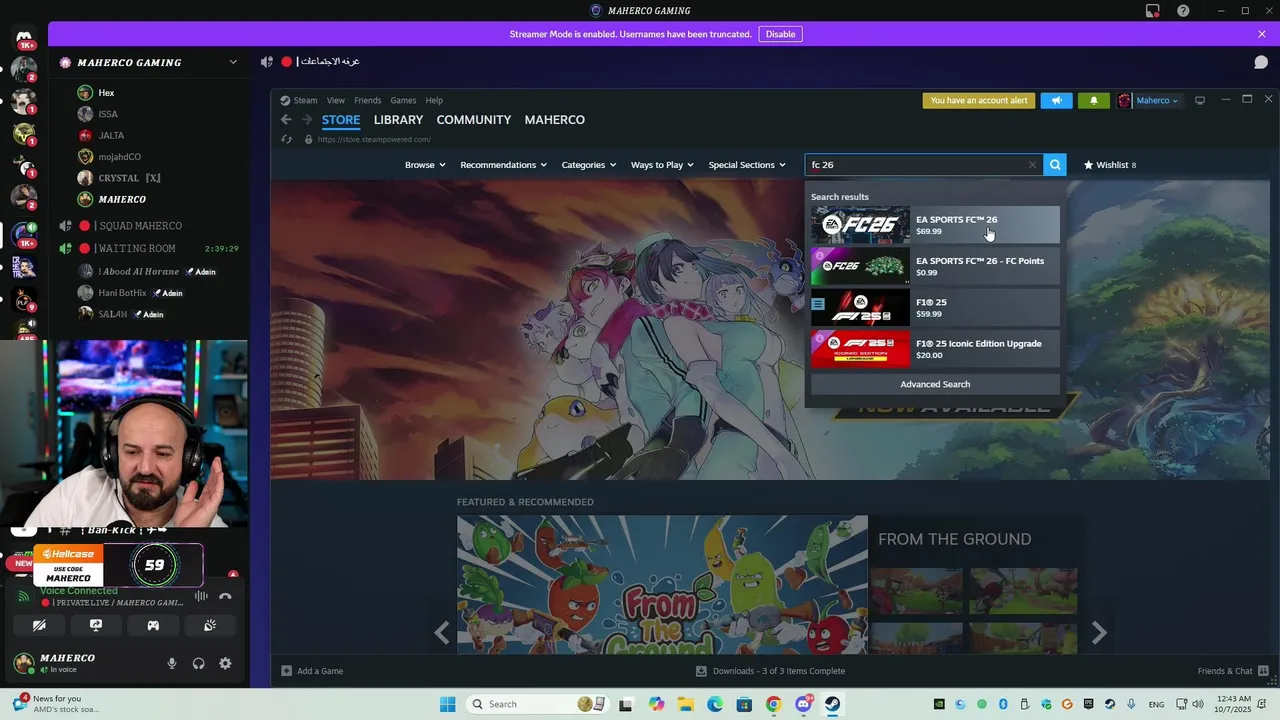Open Discord direct messages home icon
The height and width of the screenshot is (720, 1280).
click(x=24, y=38)
